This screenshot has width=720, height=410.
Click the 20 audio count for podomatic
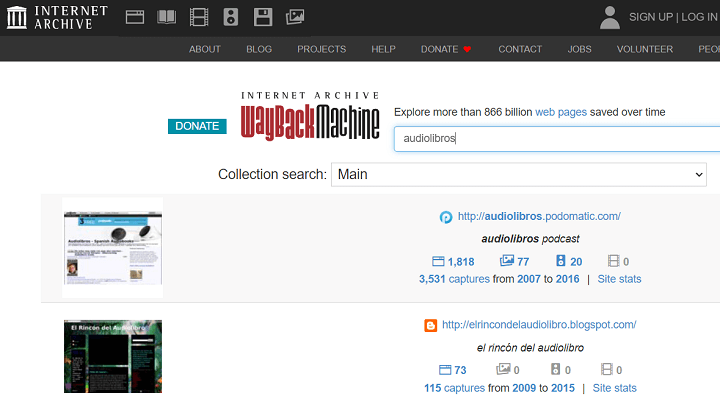[x=569, y=261]
